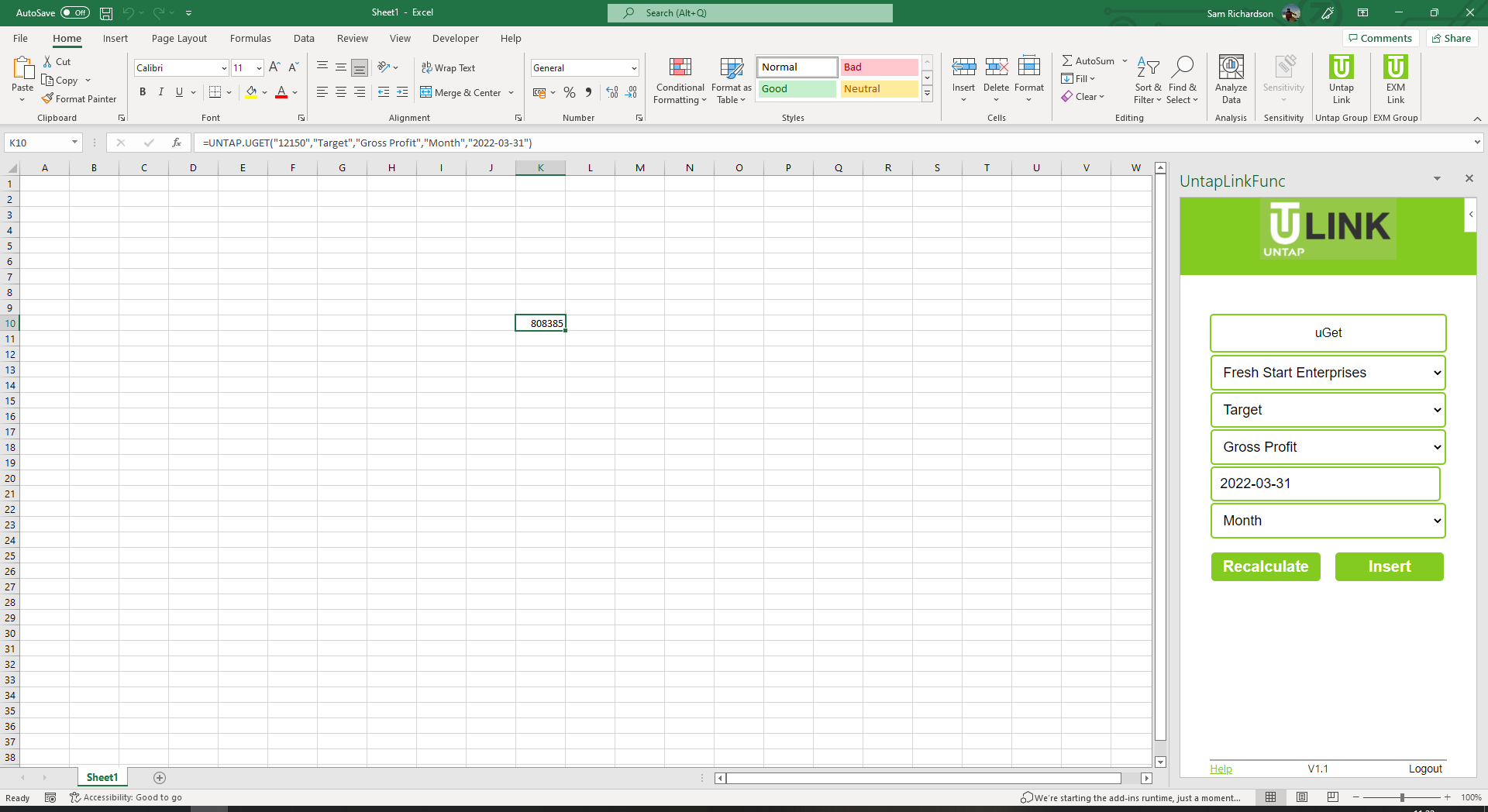Screen dimensions: 1488x812
Task: Open the File menu
Action: point(21,38)
